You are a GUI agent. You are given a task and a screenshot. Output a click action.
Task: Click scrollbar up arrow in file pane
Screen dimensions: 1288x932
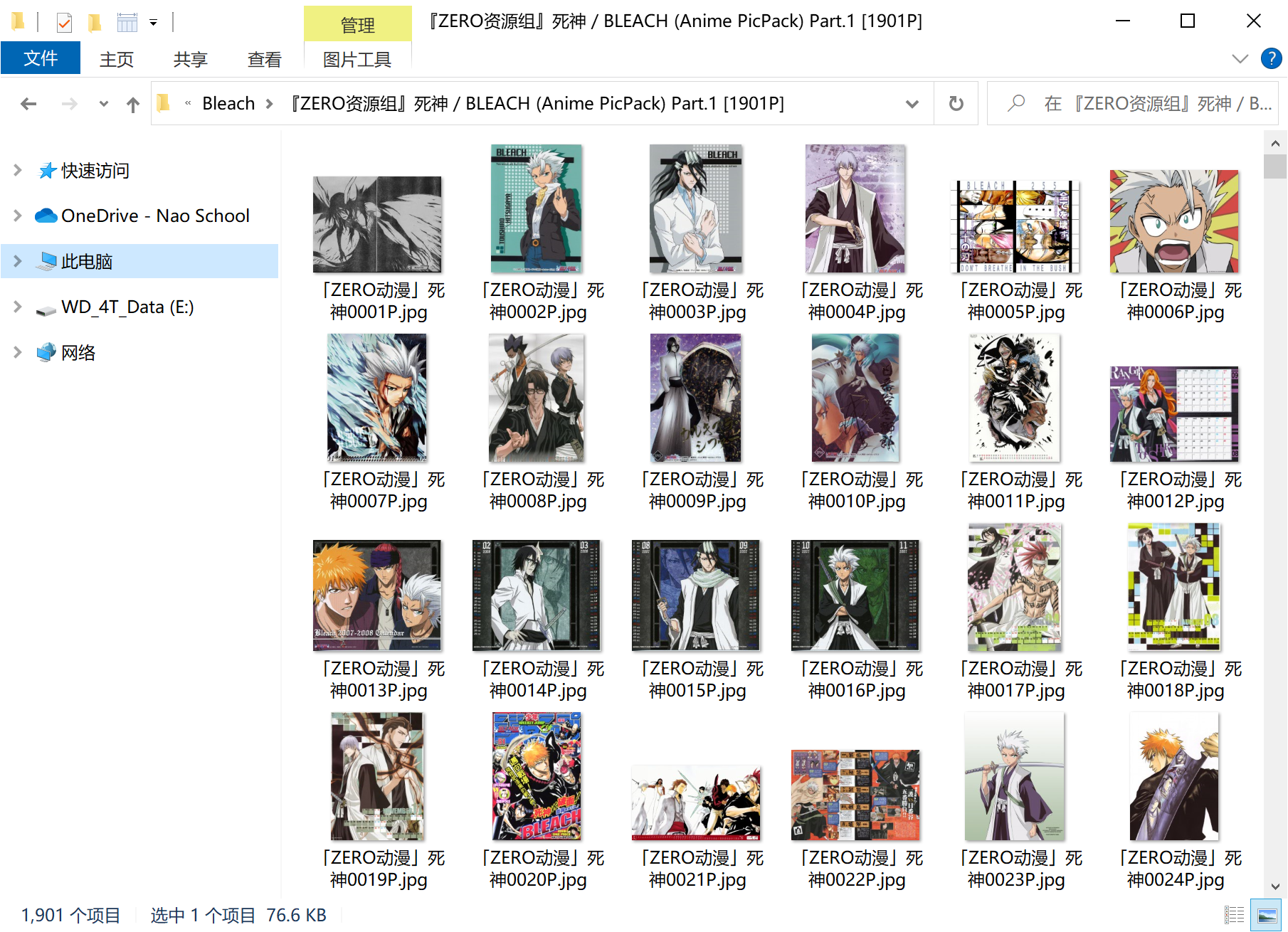(1275, 143)
